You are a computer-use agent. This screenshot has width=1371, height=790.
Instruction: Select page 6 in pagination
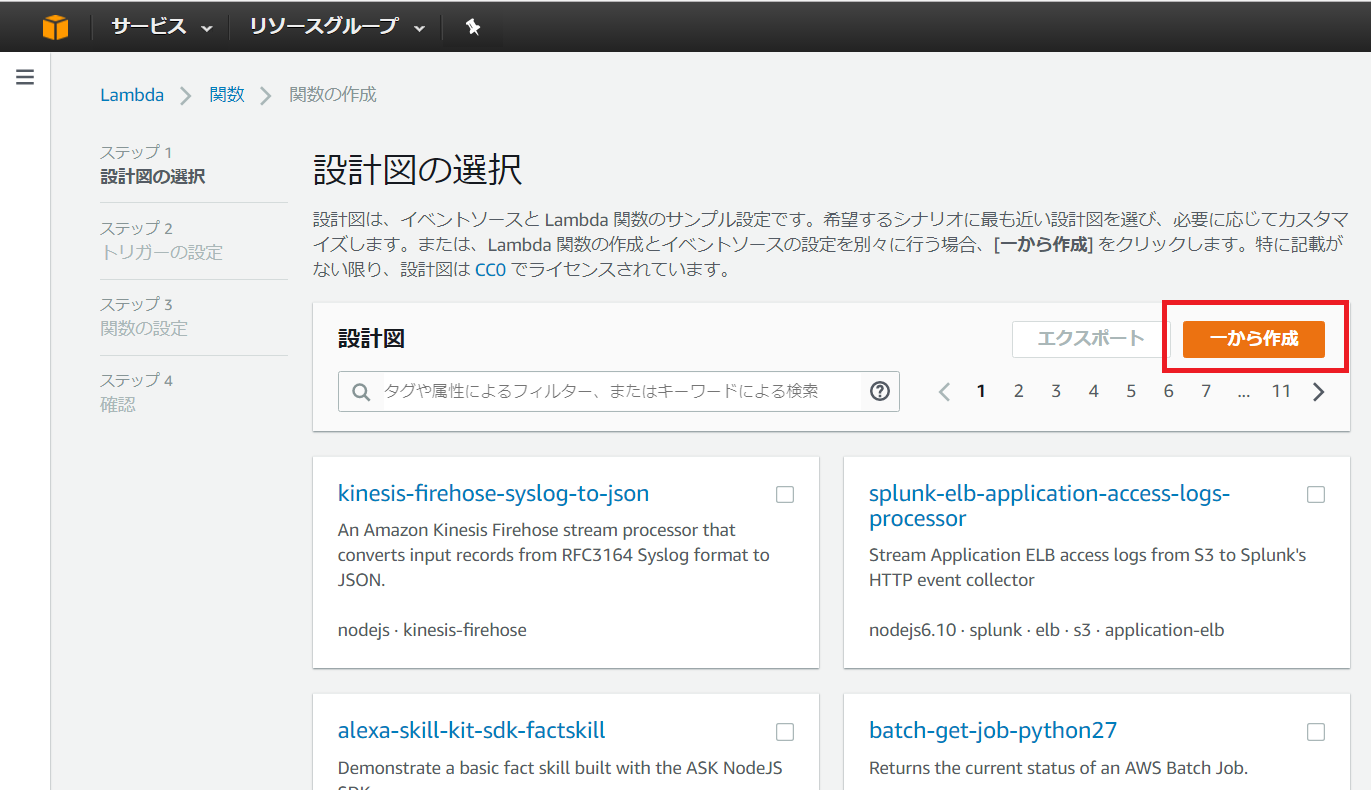pos(1168,392)
